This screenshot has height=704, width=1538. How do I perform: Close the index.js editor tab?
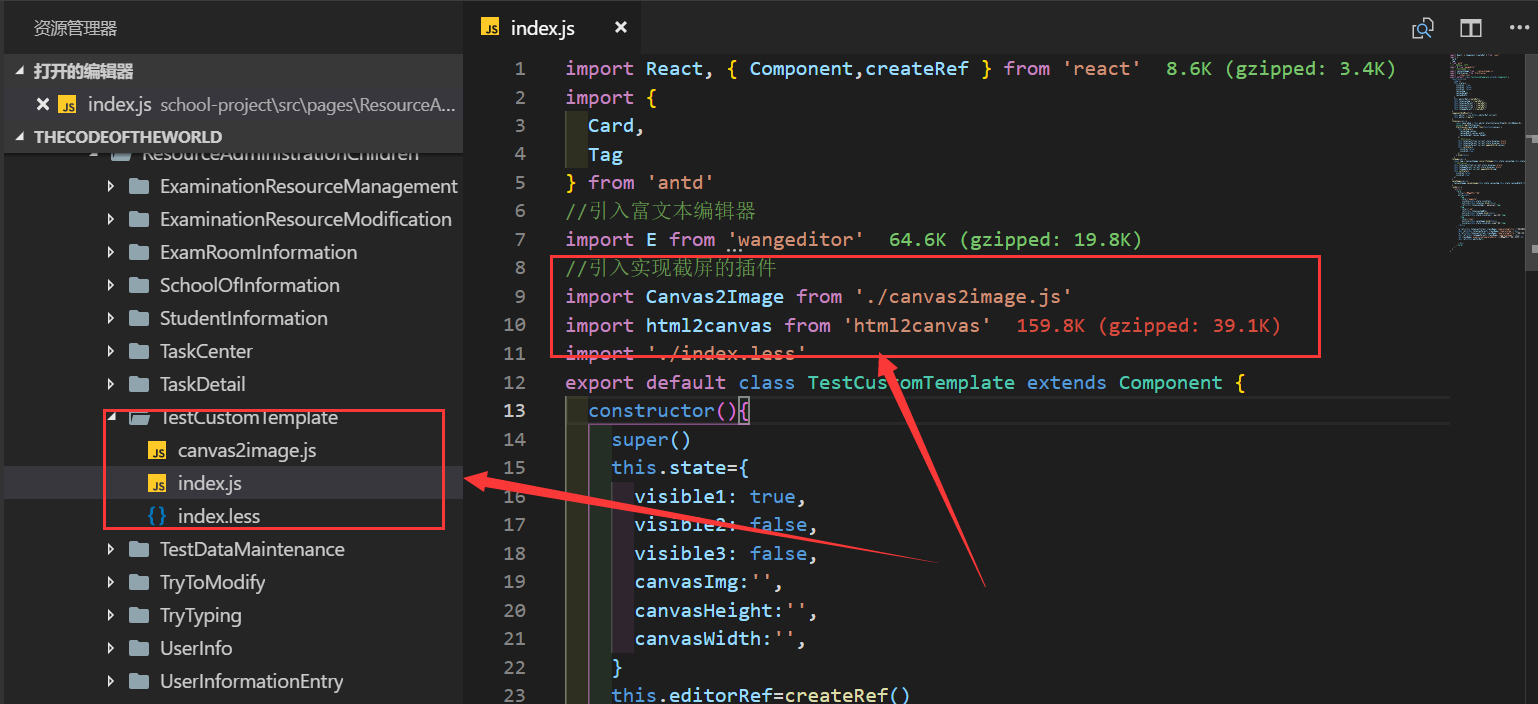click(621, 28)
